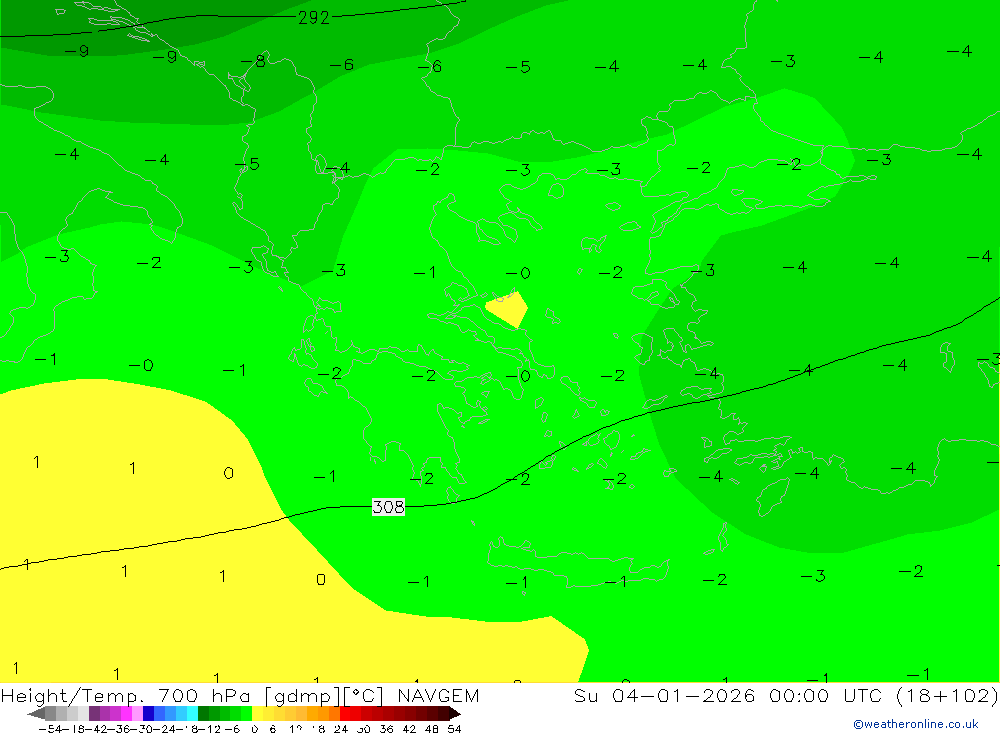Click the 292 height contour label

(314, 18)
